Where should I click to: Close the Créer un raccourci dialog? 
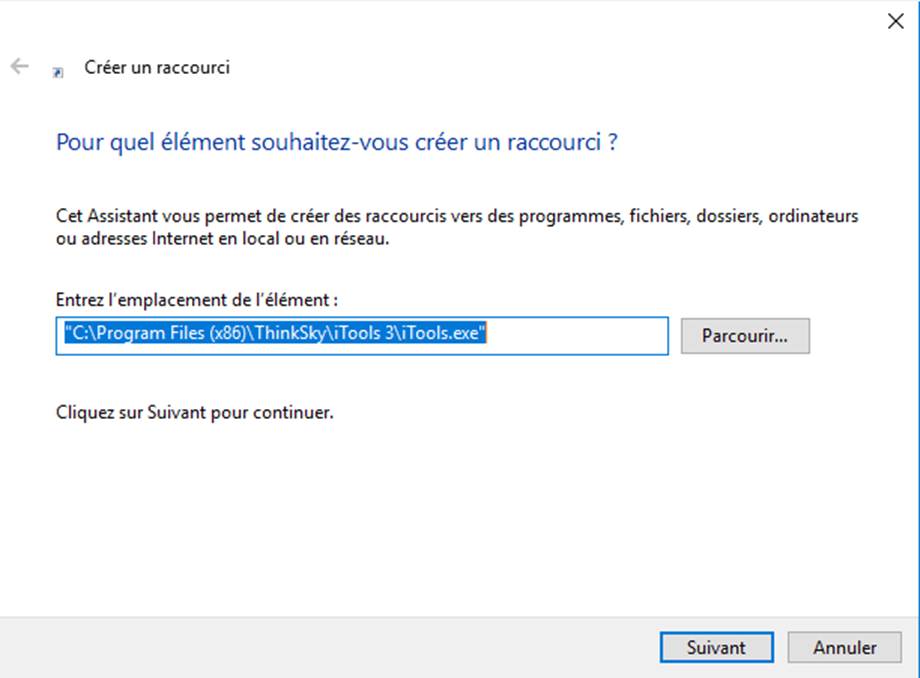[895, 21]
